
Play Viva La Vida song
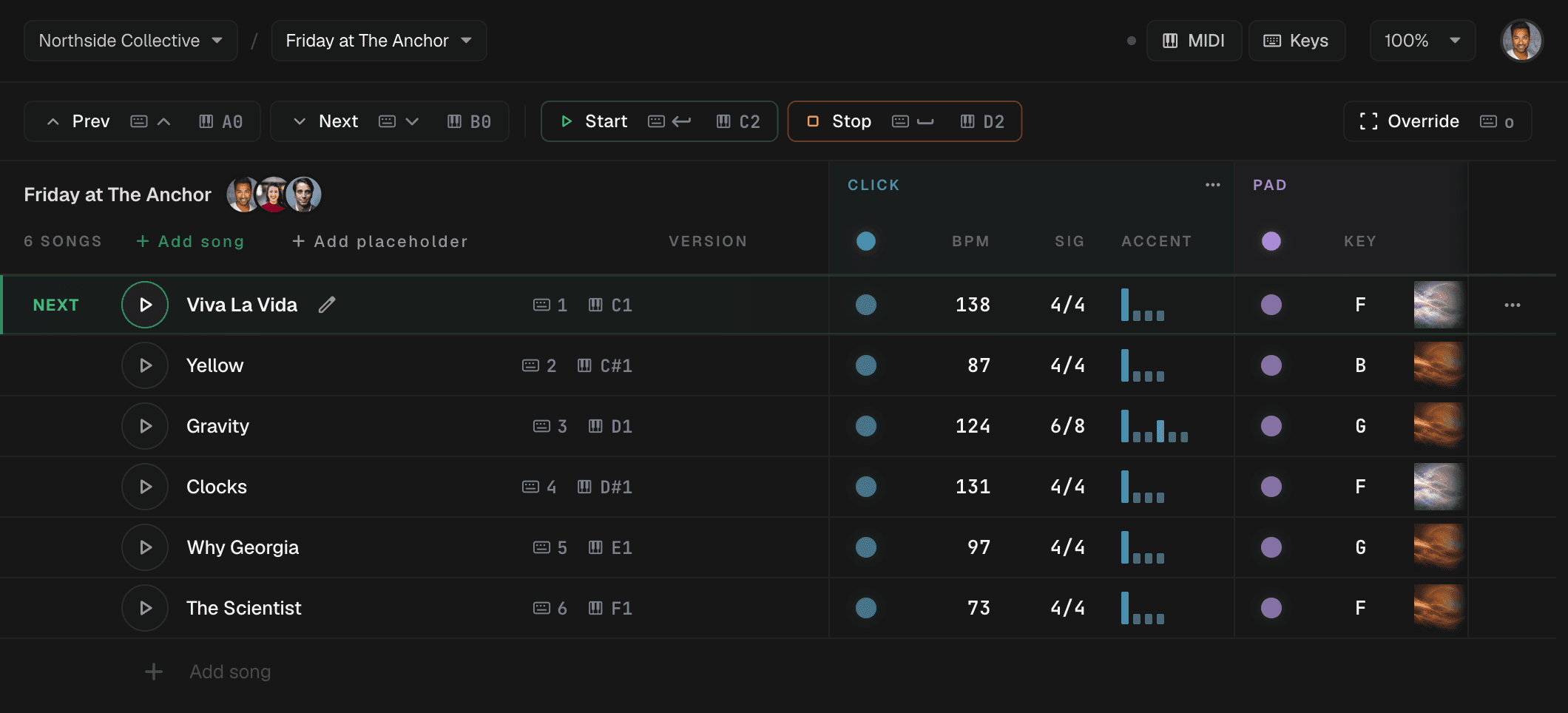coord(145,305)
